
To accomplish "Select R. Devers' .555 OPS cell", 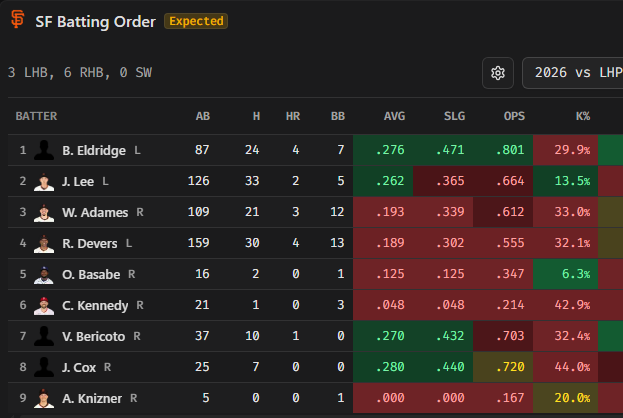I will [503, 243].
